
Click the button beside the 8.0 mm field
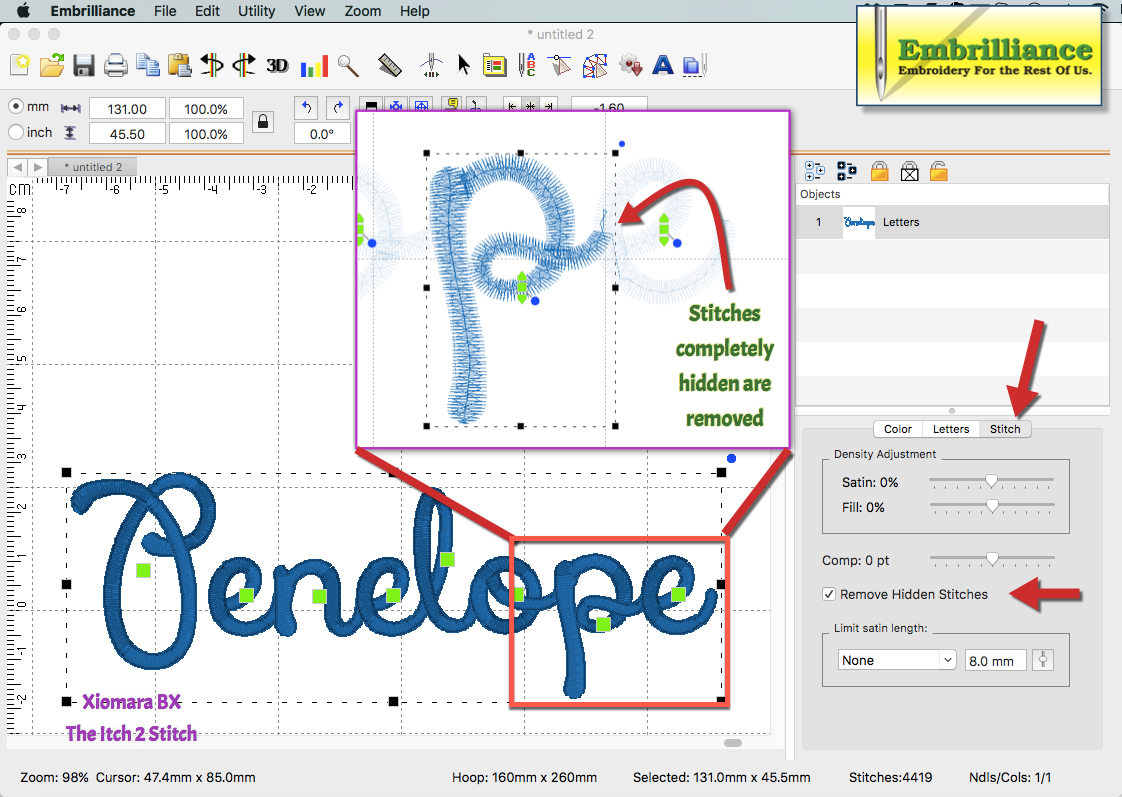(x=1043, y=660)
